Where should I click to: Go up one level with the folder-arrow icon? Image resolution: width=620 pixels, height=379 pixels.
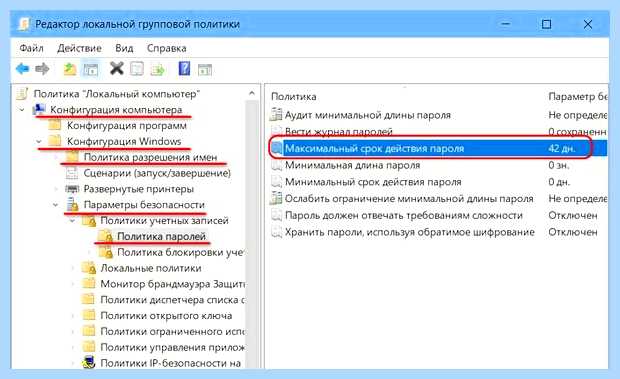point(70,69)
